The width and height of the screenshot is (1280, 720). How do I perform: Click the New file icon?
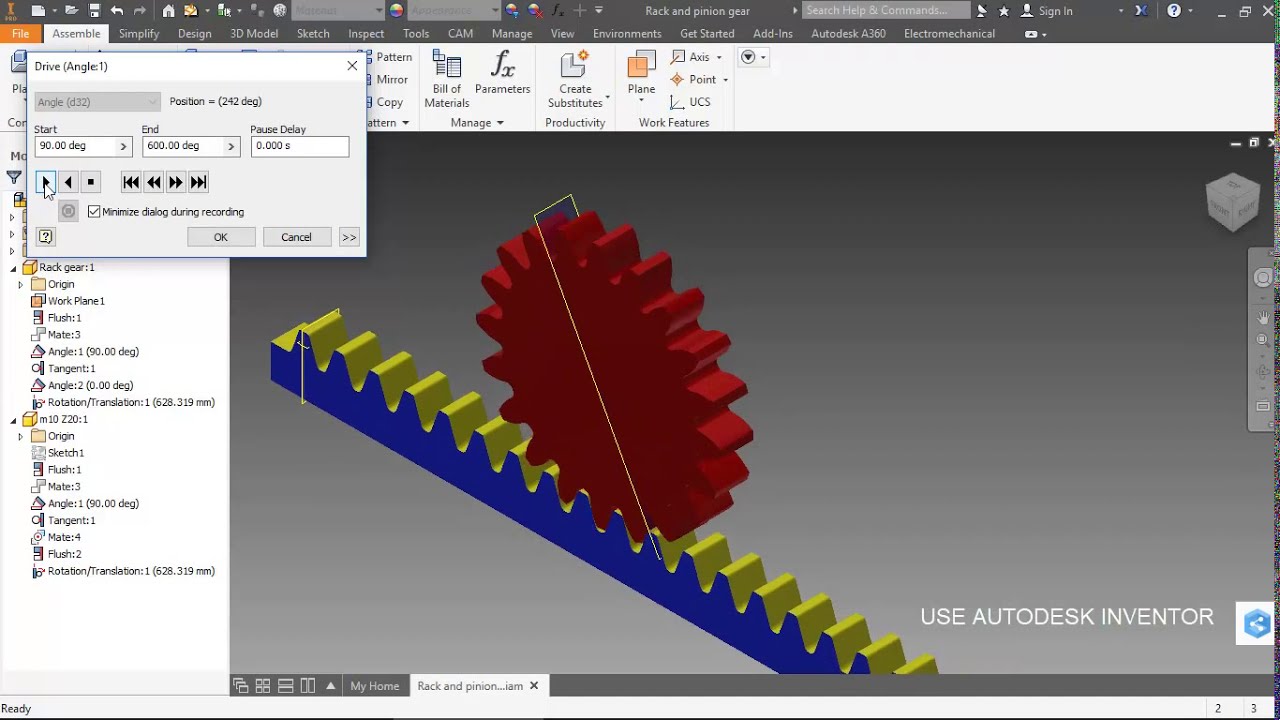(x=38, y=11)
